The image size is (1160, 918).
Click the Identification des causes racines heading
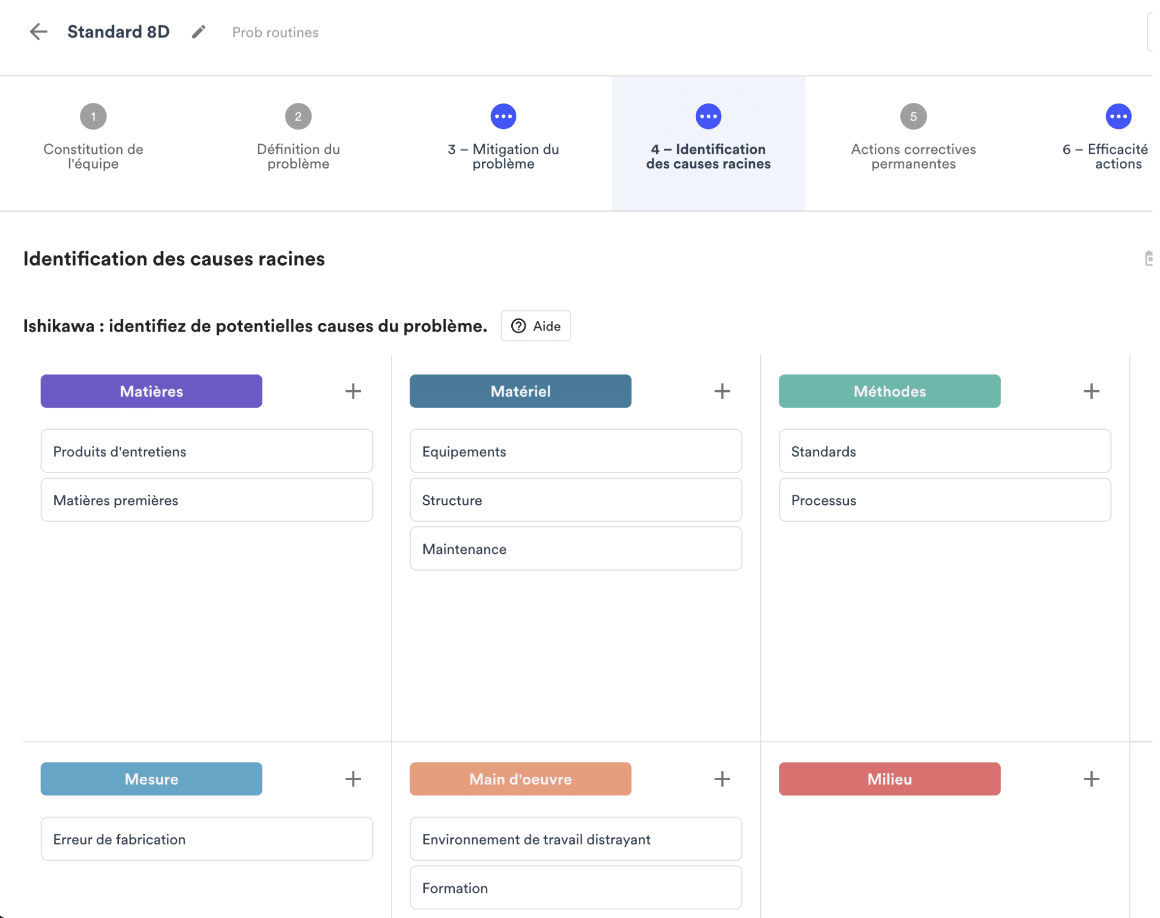pyautogui.click(x=174, y=259)
